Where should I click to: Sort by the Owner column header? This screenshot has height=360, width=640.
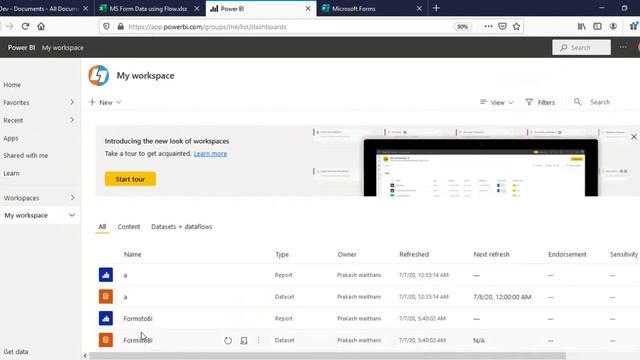click(347, 254)
